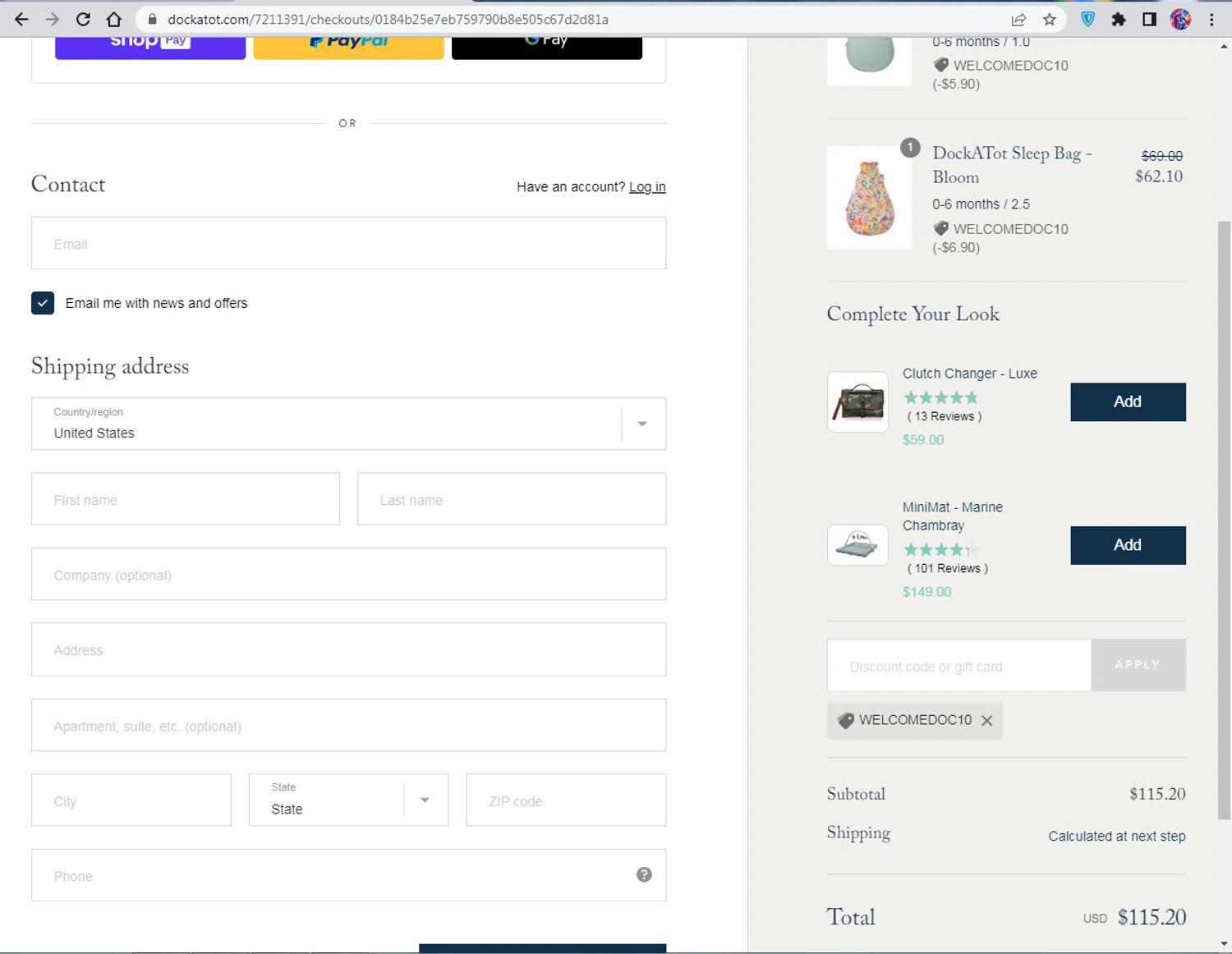This screenshot has height=954, width=1232.
Task: Focus the First name field
Action: [x=186, y=499]
